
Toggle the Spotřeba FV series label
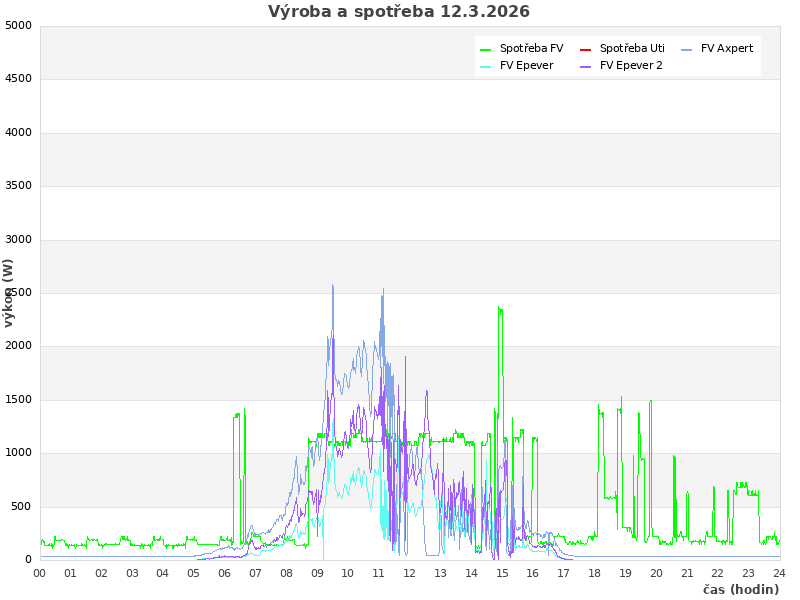(531, 49)
